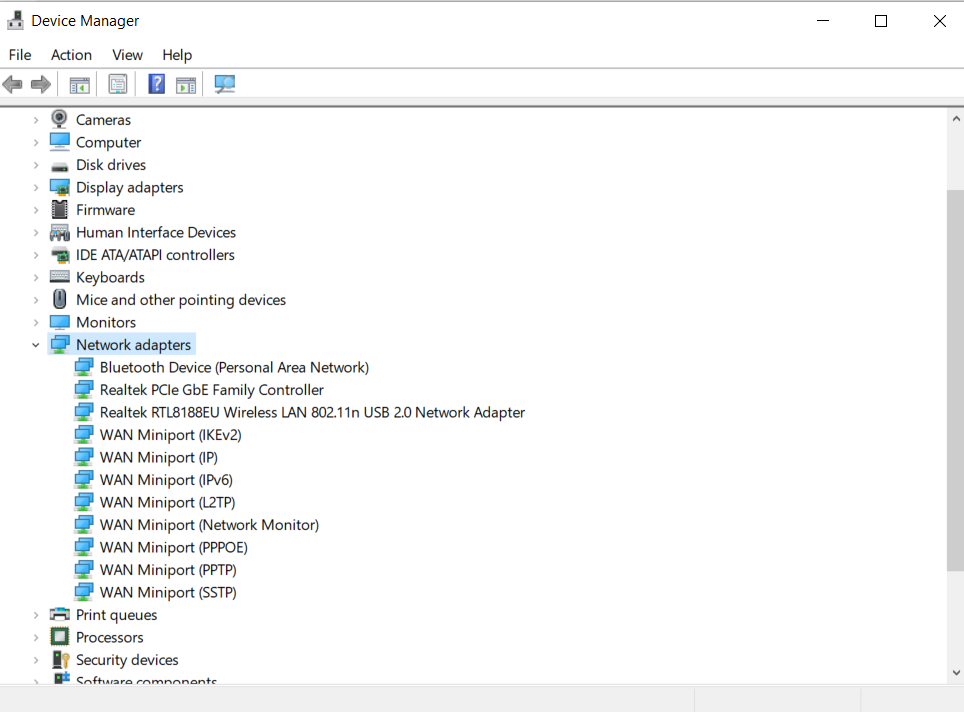Click the Disk drives icon
Viewport: 964px width, 712px height.
[x=60, y=166]
